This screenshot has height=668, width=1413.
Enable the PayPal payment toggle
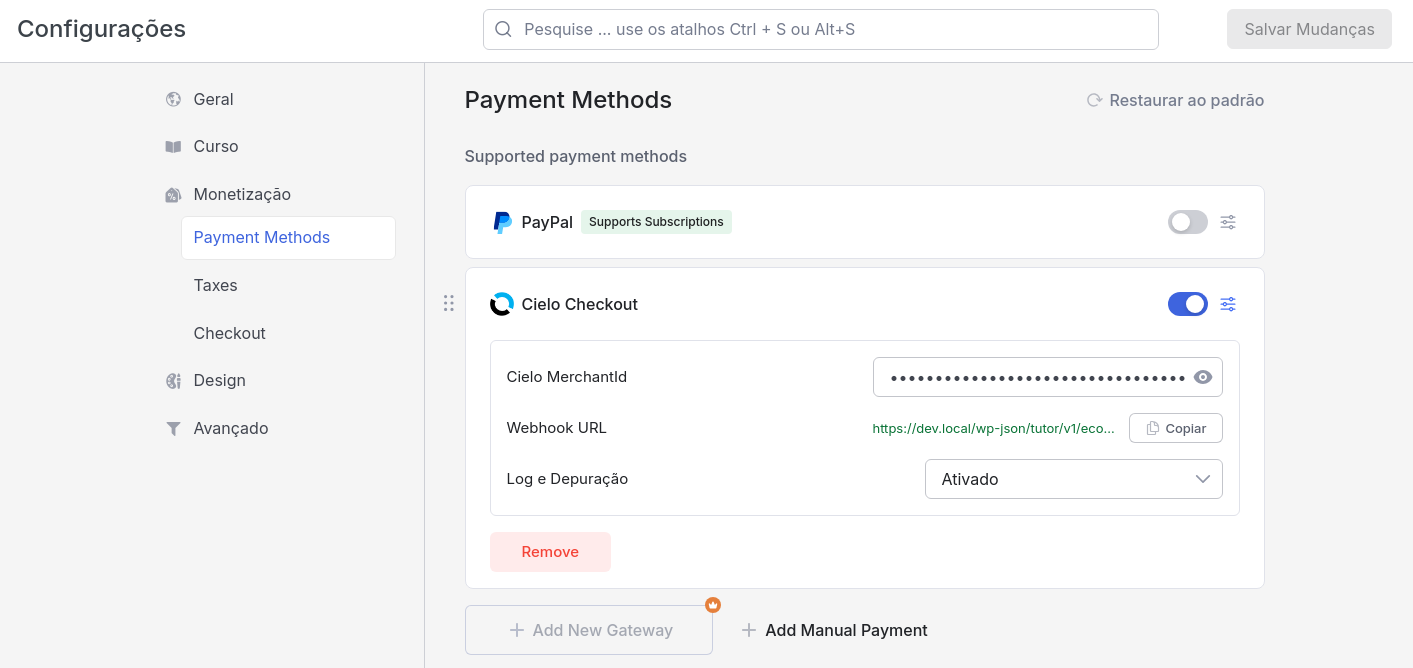(1187, 222)
